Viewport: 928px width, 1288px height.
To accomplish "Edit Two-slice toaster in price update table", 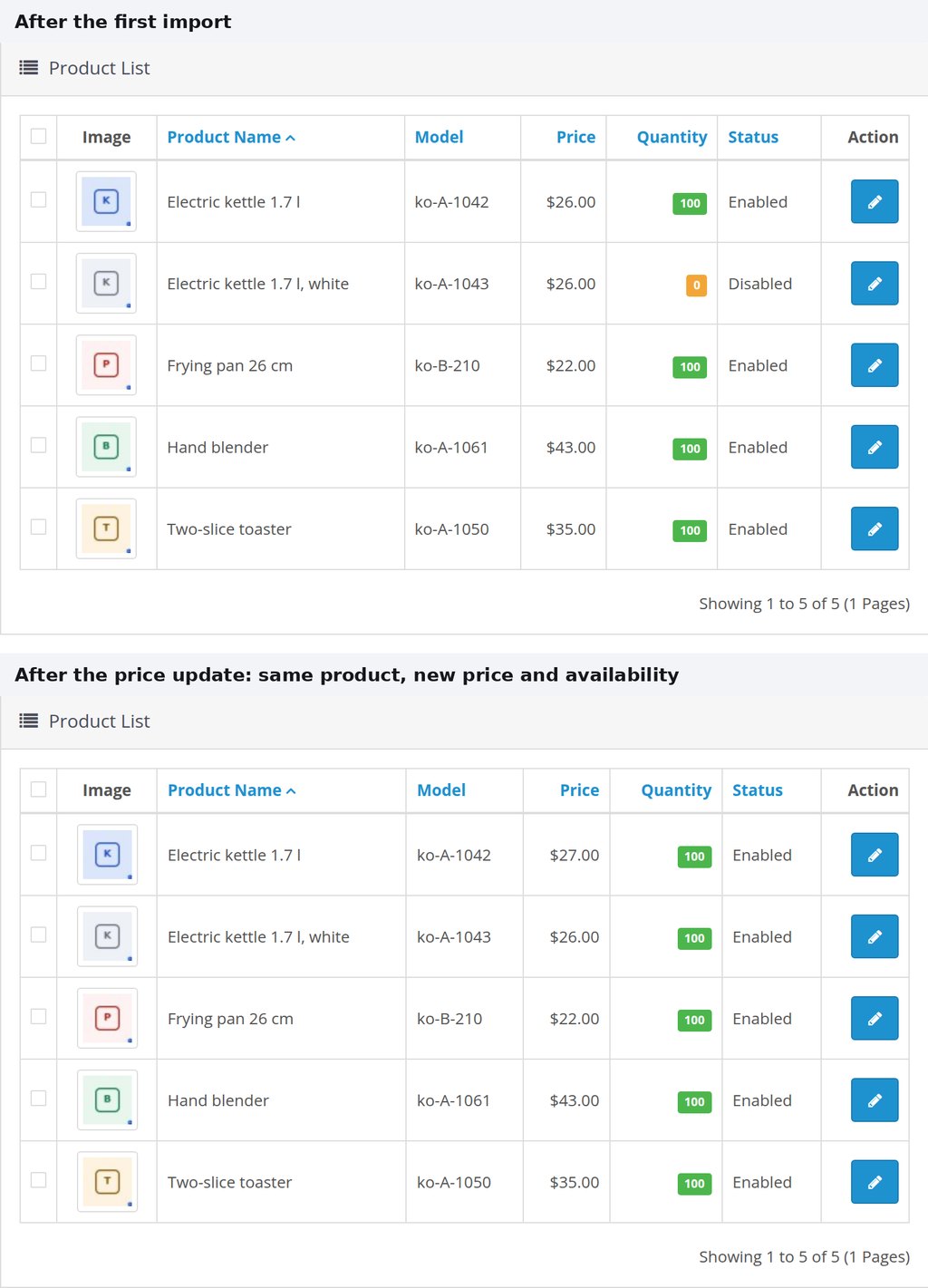I will point(875,1181).
